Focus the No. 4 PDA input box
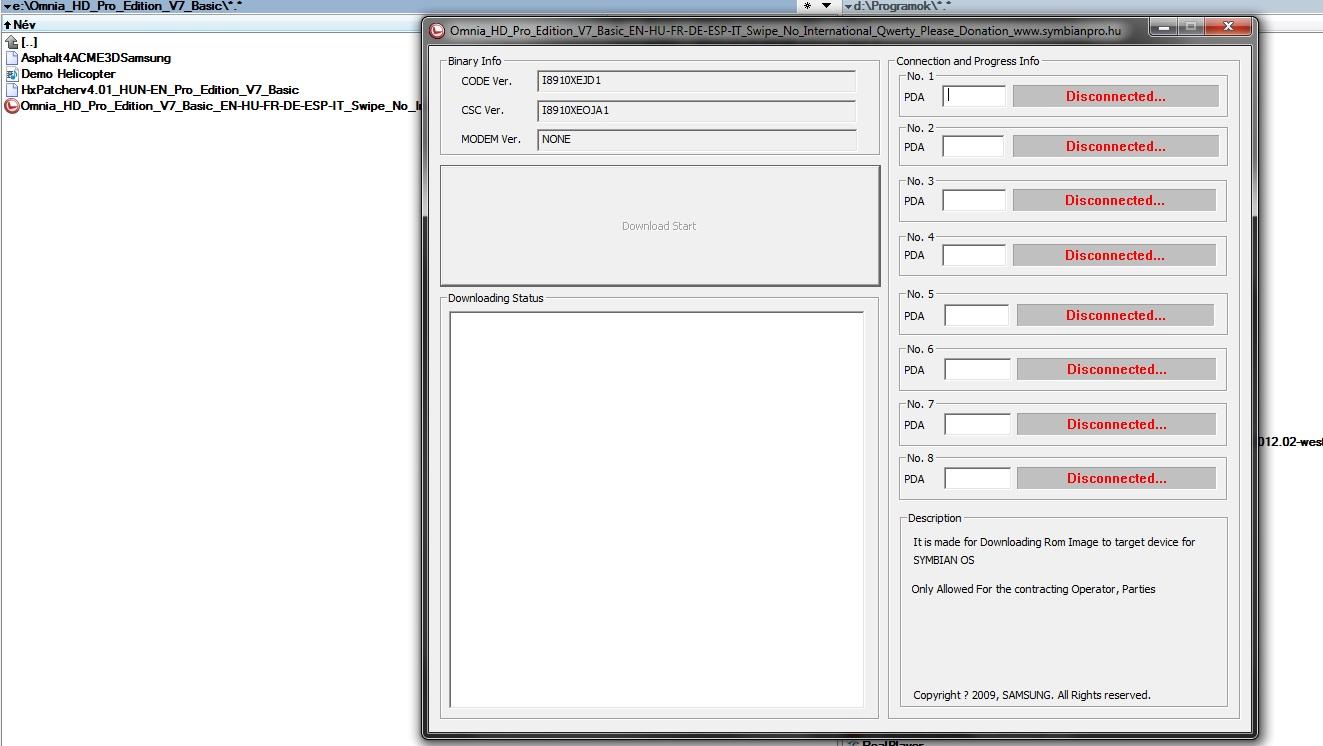Viewport: 1323px width, 746px height. point(974,255)
